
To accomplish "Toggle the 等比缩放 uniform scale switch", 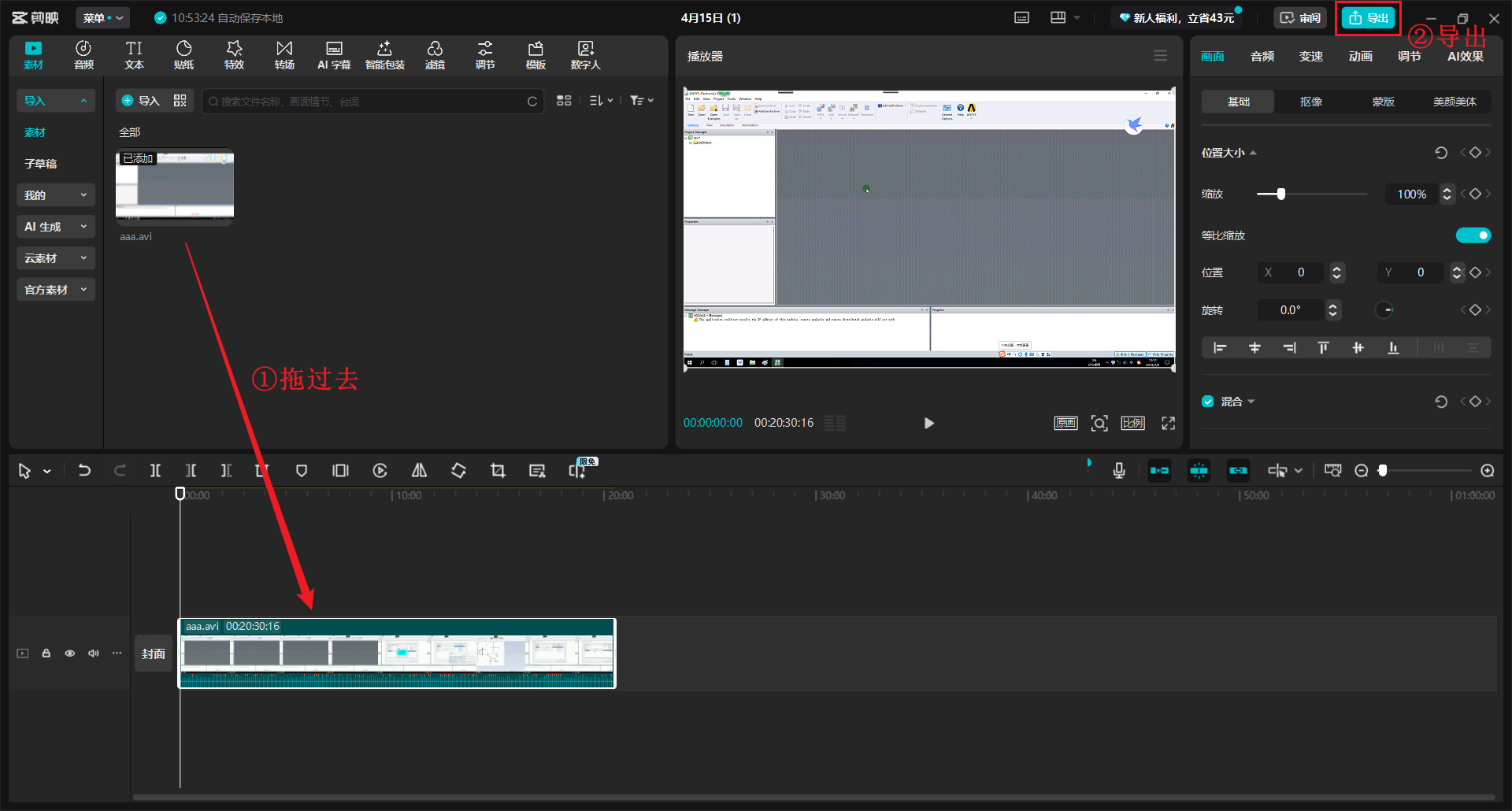I will click(1473, 235).
